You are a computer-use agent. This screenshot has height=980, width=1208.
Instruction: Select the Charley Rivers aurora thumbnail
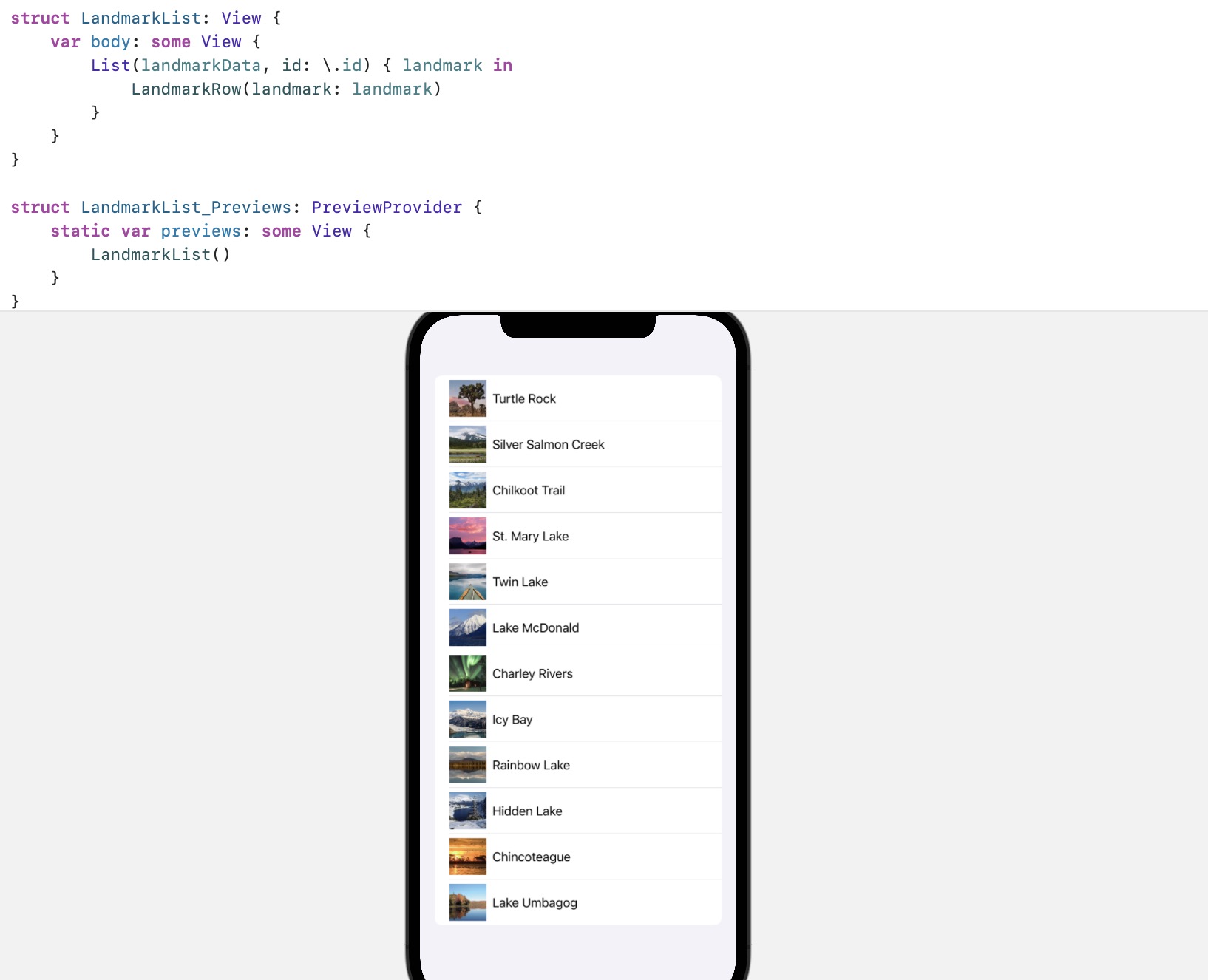click(468, 673)
